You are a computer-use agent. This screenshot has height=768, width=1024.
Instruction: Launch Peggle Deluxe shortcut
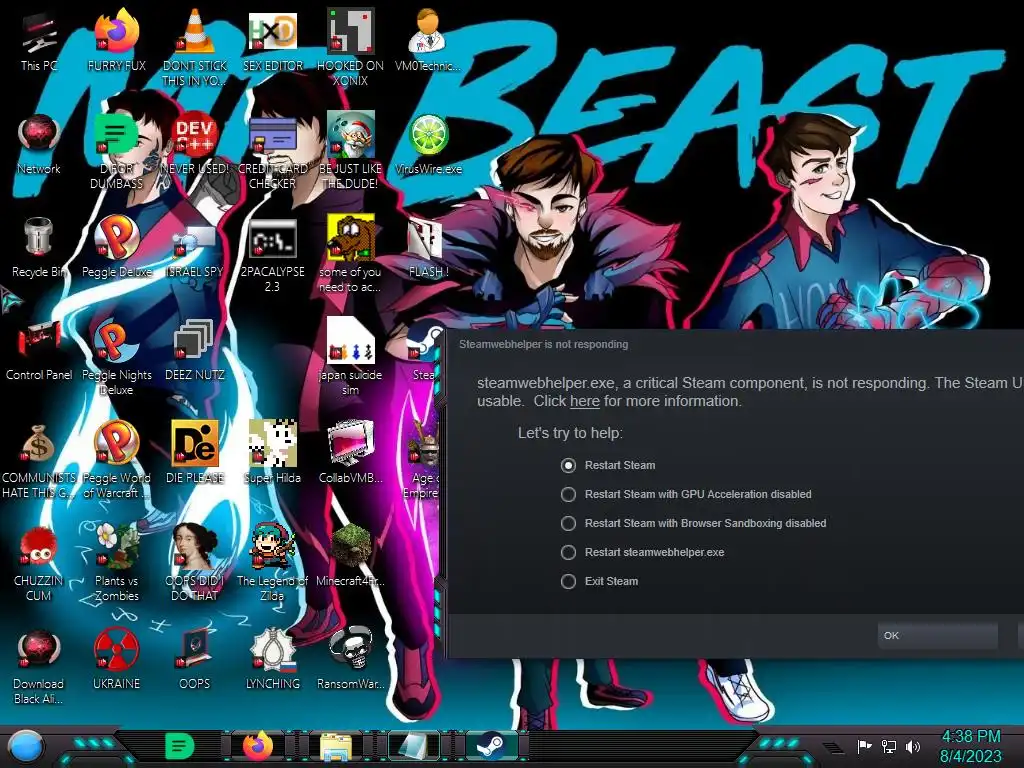pyautogui.click(x=116, y=247)
